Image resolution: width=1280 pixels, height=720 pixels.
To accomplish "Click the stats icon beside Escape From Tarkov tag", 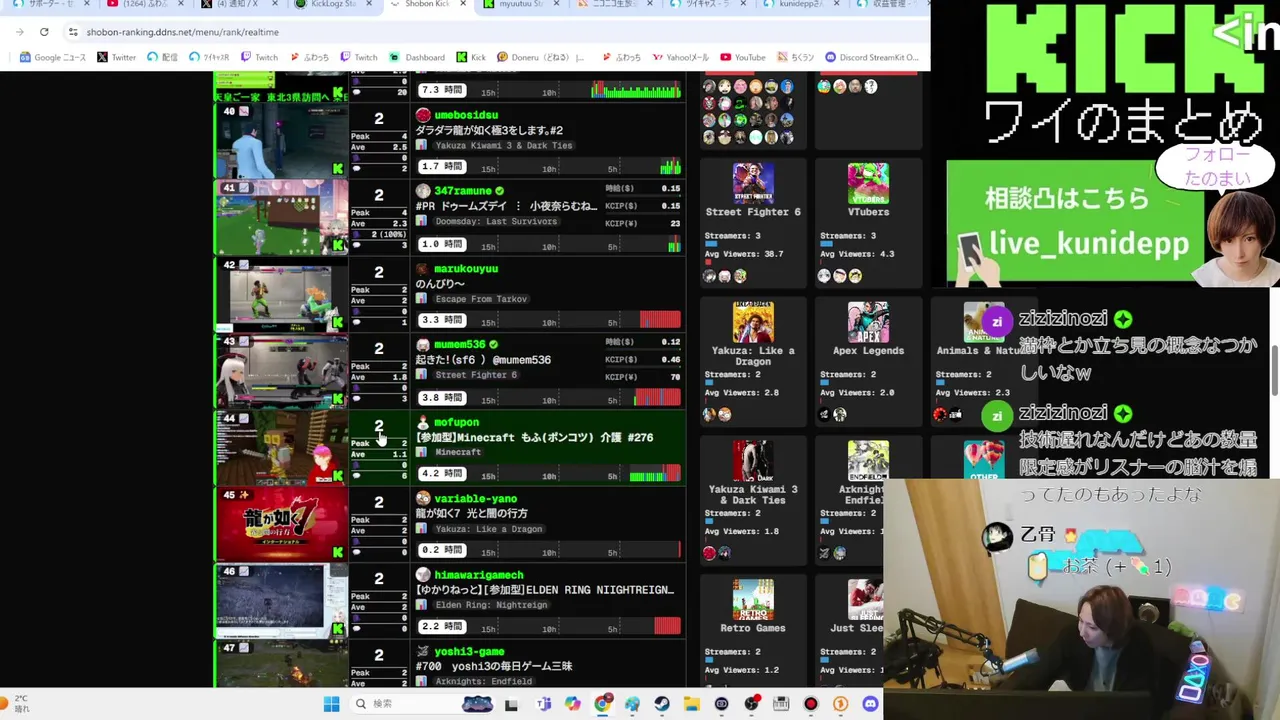I will click(x=422, y=299).
